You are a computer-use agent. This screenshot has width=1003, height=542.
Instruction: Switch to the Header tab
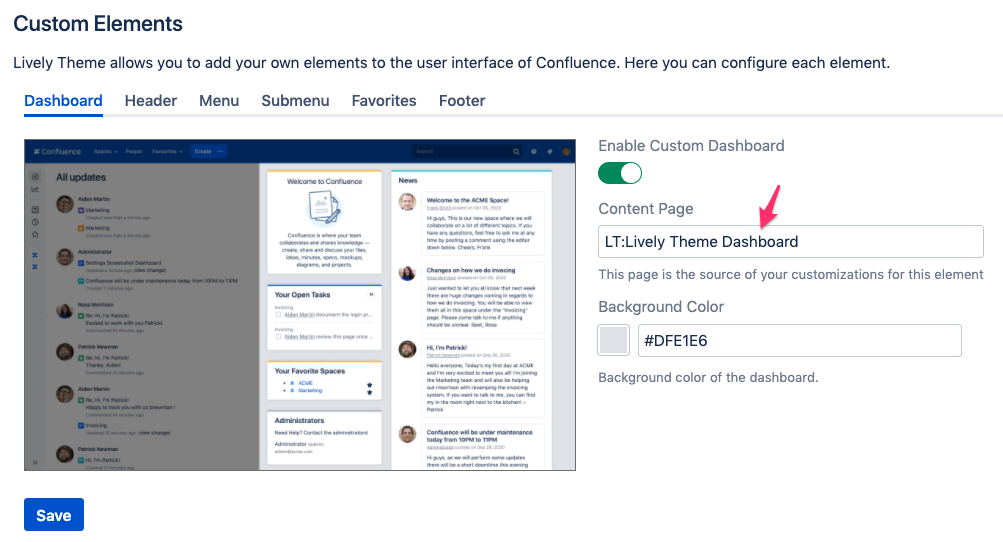tap(151, 100)
